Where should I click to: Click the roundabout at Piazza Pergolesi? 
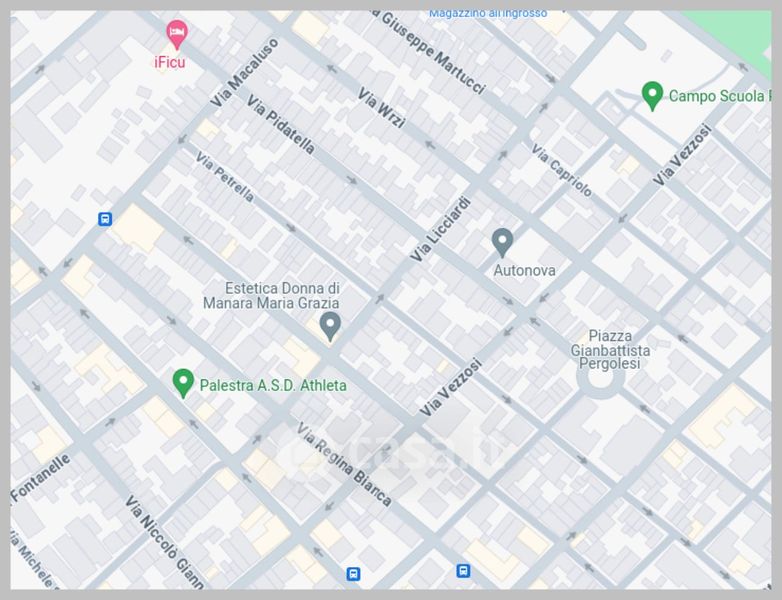(600, 380)
